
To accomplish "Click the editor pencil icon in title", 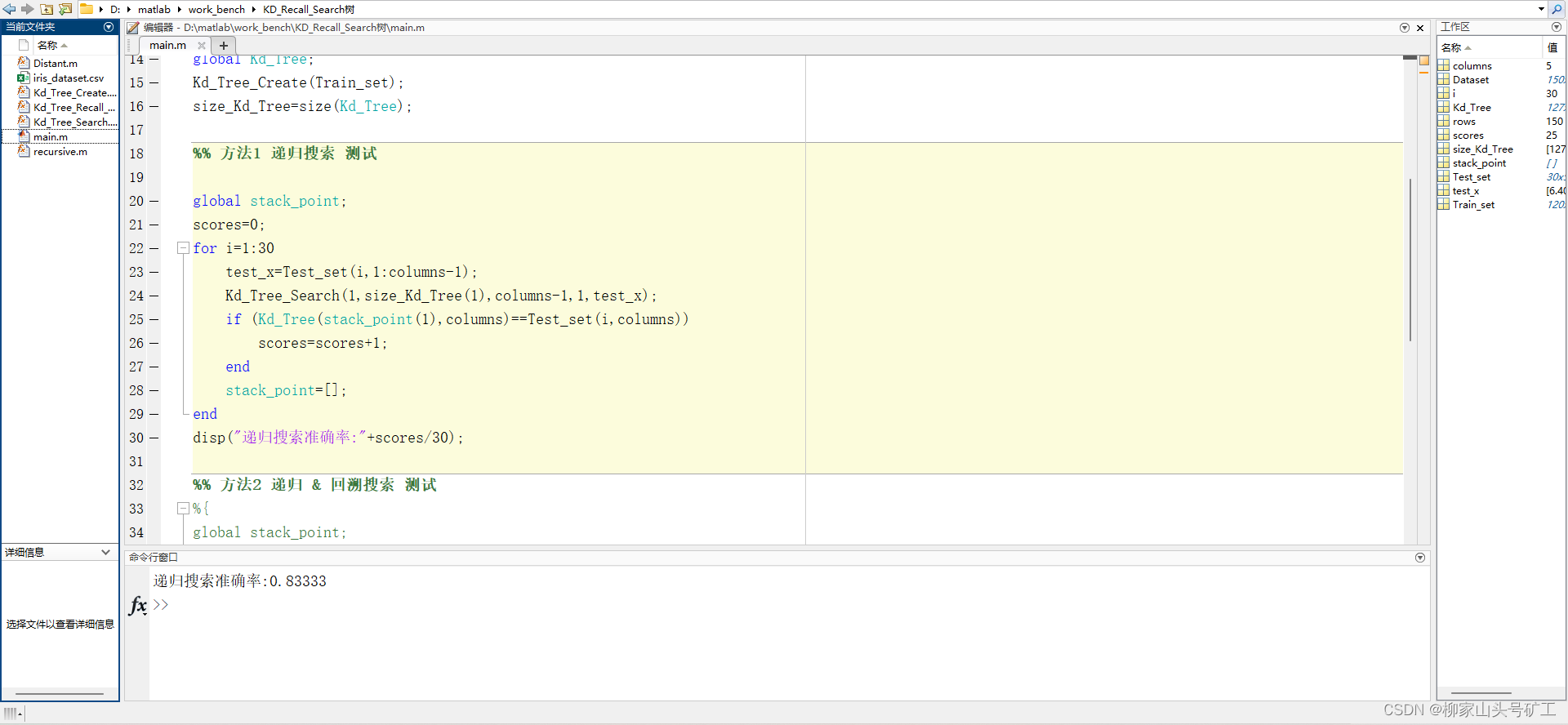I will 133,28.
